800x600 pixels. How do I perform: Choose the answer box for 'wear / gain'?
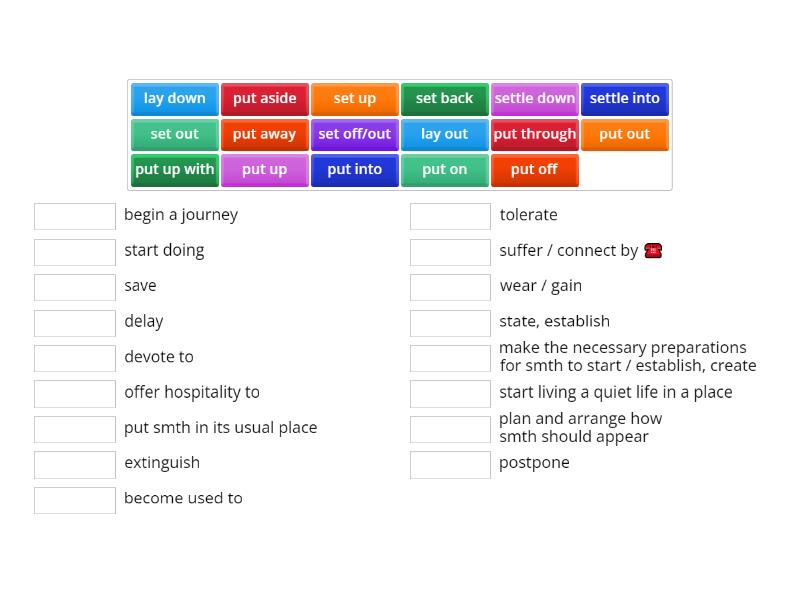pyautogui.click(x=451, y=287)
